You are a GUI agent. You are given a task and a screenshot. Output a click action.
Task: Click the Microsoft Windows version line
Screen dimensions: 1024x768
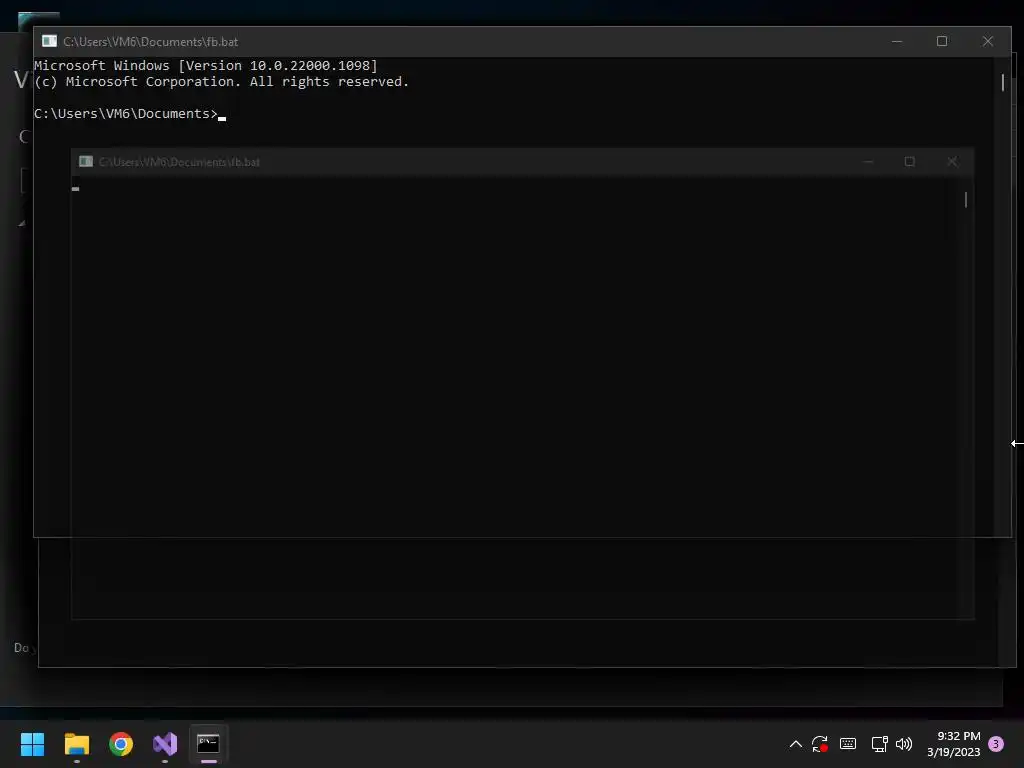pos(206,65)
